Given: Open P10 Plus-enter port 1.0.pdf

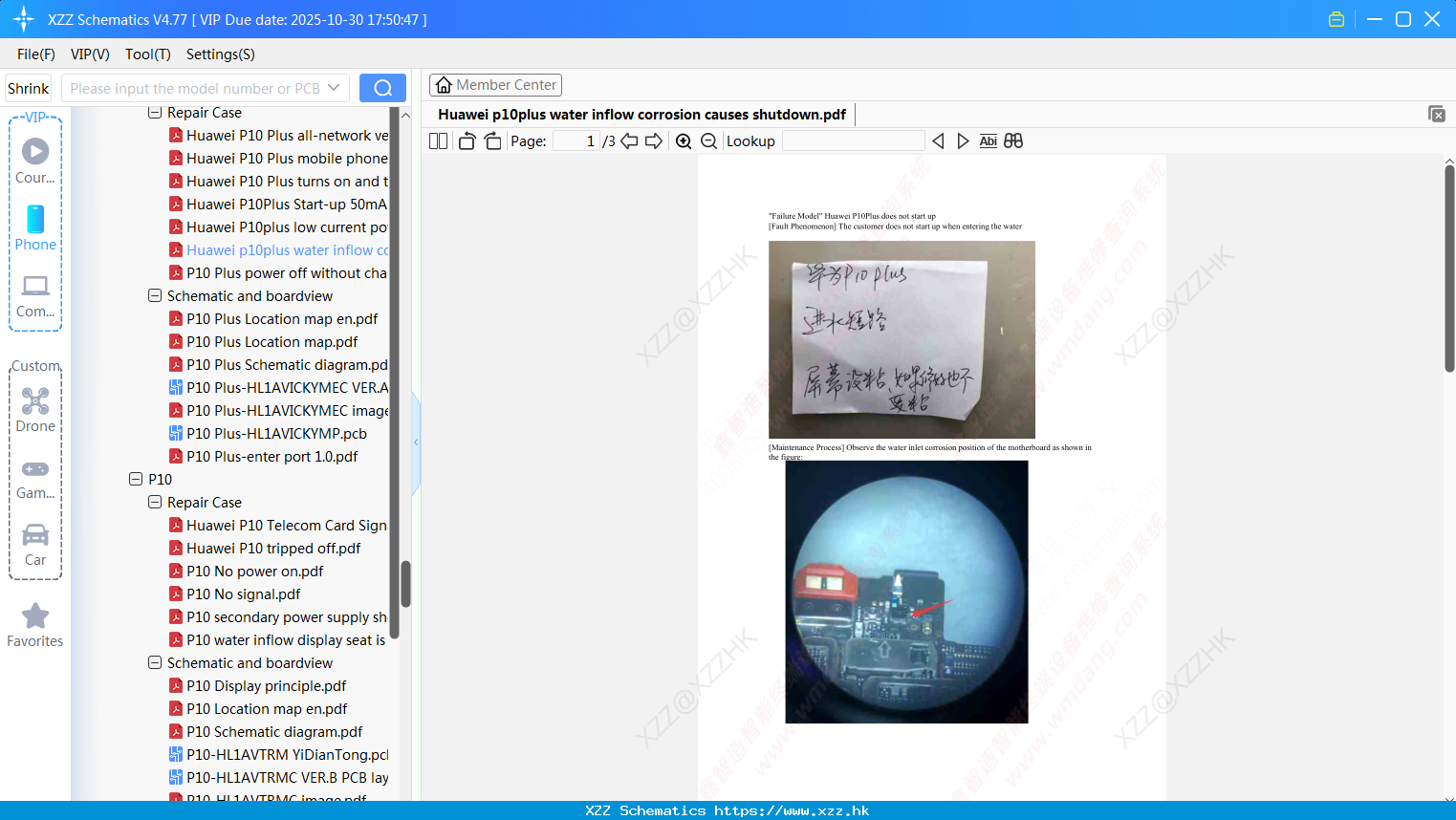Looking at the screenshot, I should (264, 457).
